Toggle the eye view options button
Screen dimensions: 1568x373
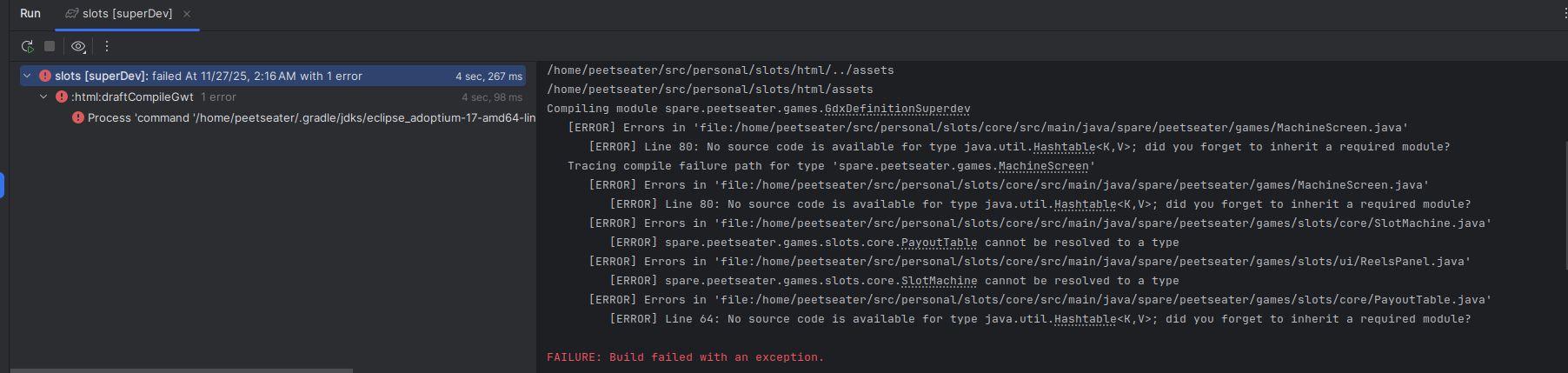pyautogui.click(x=78, y=46)
